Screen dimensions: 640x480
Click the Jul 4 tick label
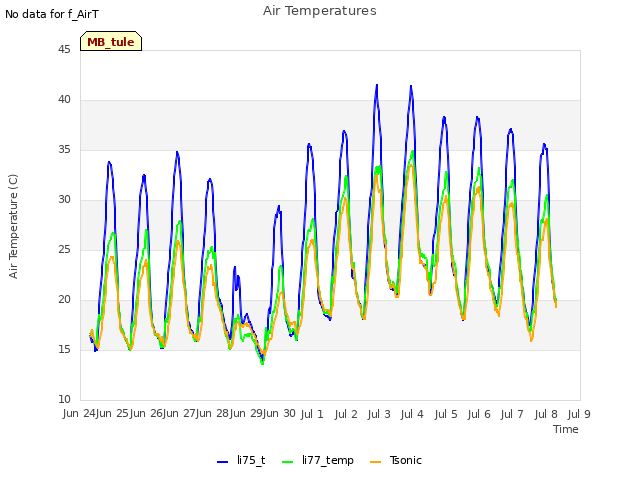(x=412, y=414)
